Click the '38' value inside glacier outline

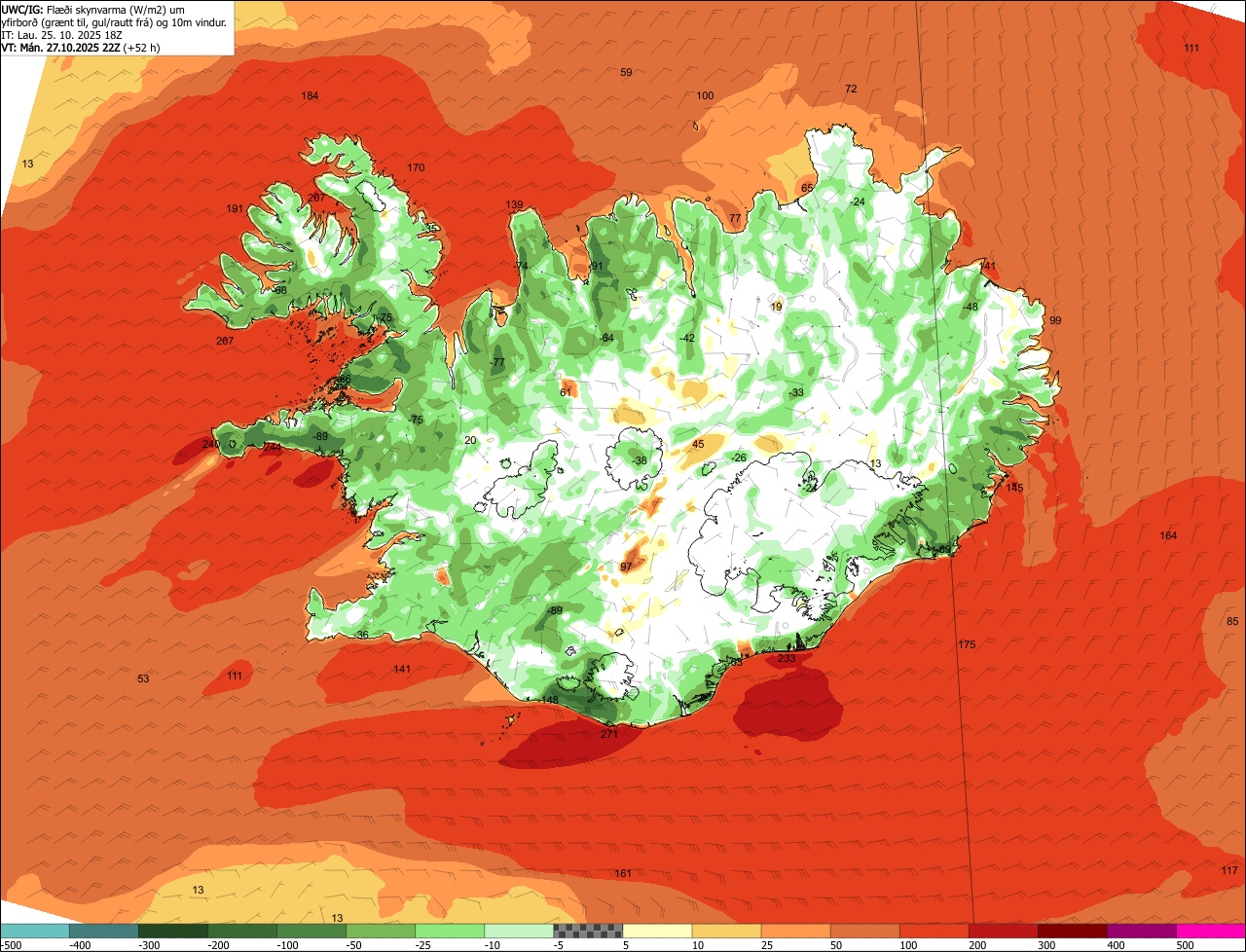click(641, 460)
